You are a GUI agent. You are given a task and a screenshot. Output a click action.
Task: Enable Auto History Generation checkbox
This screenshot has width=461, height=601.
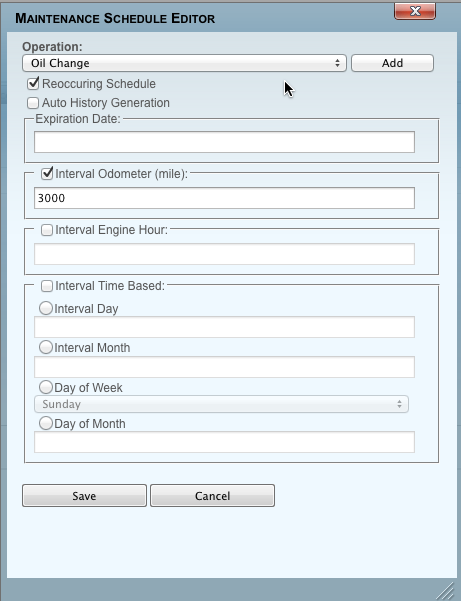[x=33, y=103]
